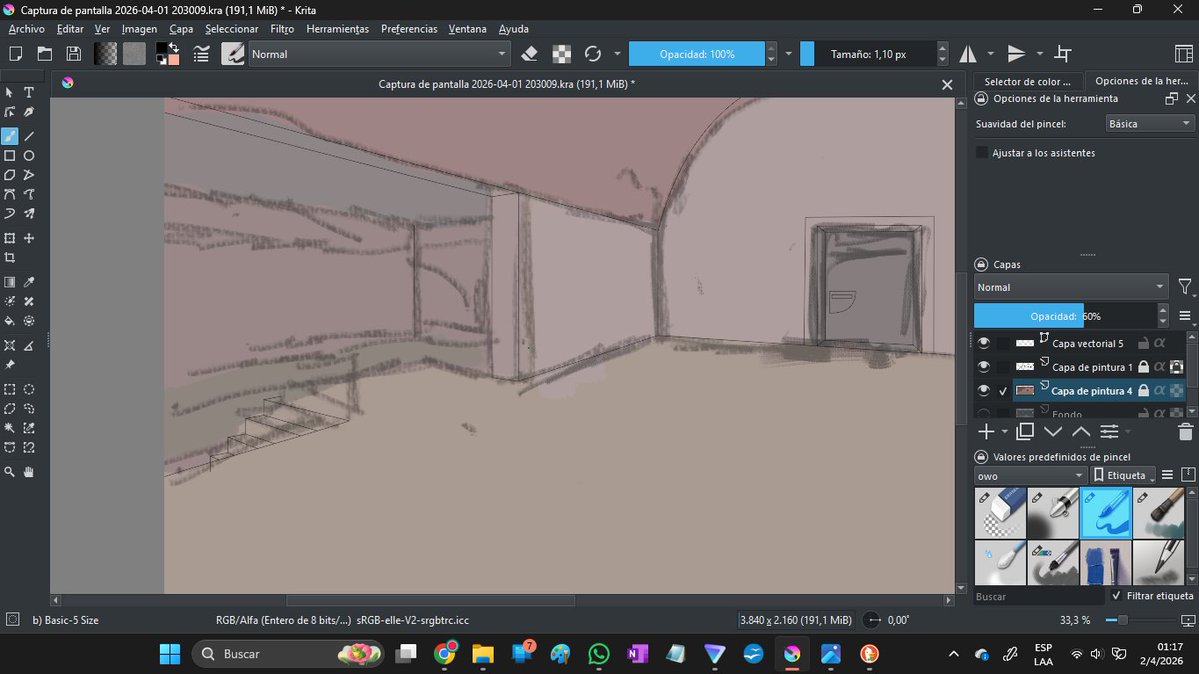The height and width of the screenshot is (674, 1199).
Task: Duplicate the layer in Capas panel
Action: pos(1025,431)
